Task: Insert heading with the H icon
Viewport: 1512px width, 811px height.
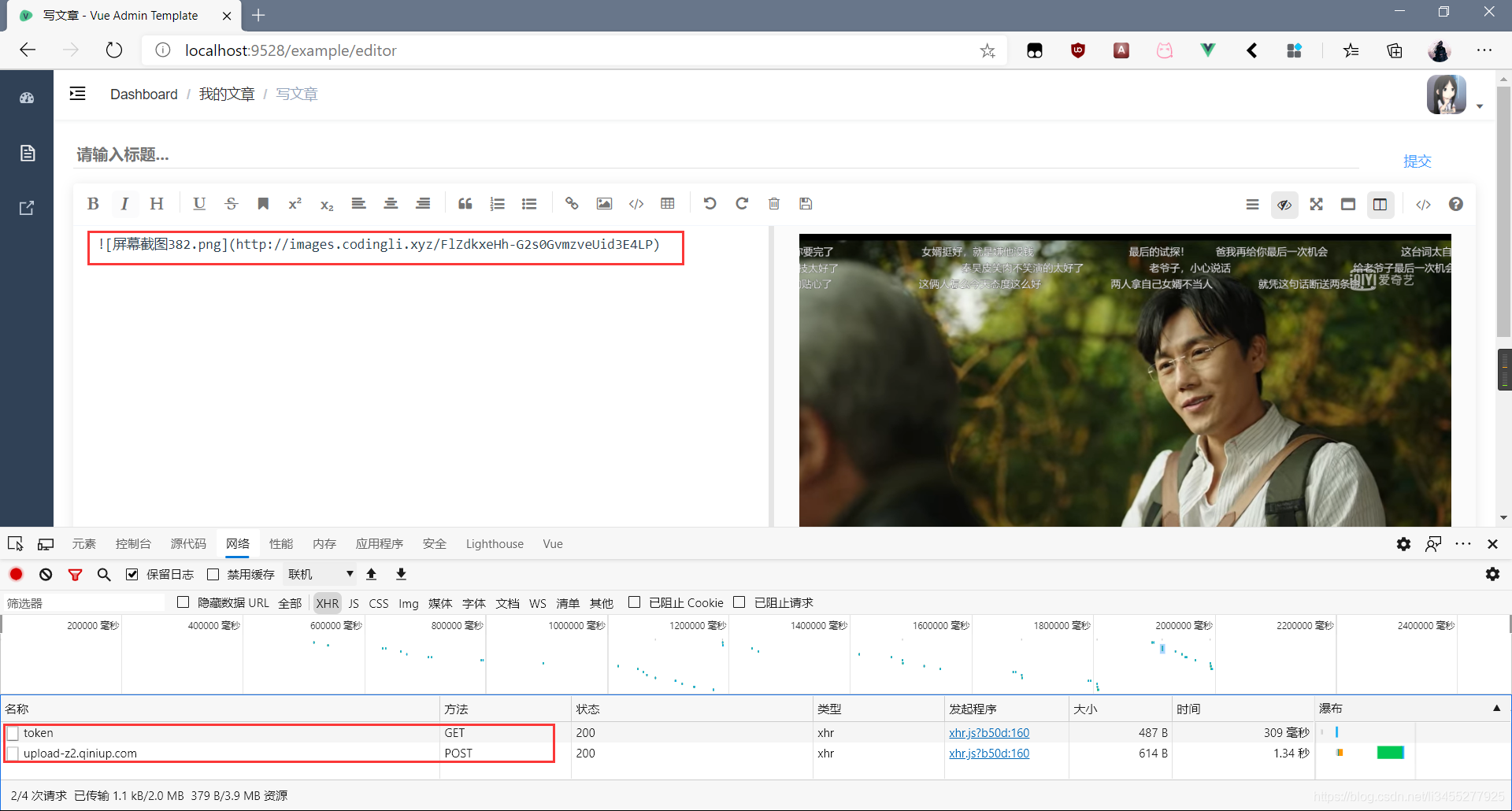Action: pyautogui.click(x=157, y=204)
